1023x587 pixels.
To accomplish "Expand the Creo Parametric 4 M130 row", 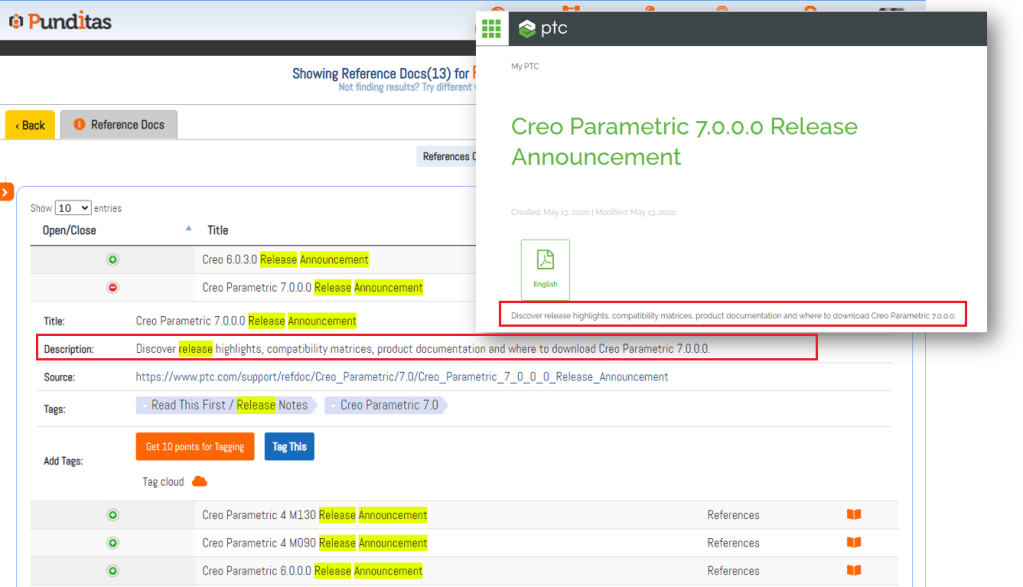I will 113,516.
